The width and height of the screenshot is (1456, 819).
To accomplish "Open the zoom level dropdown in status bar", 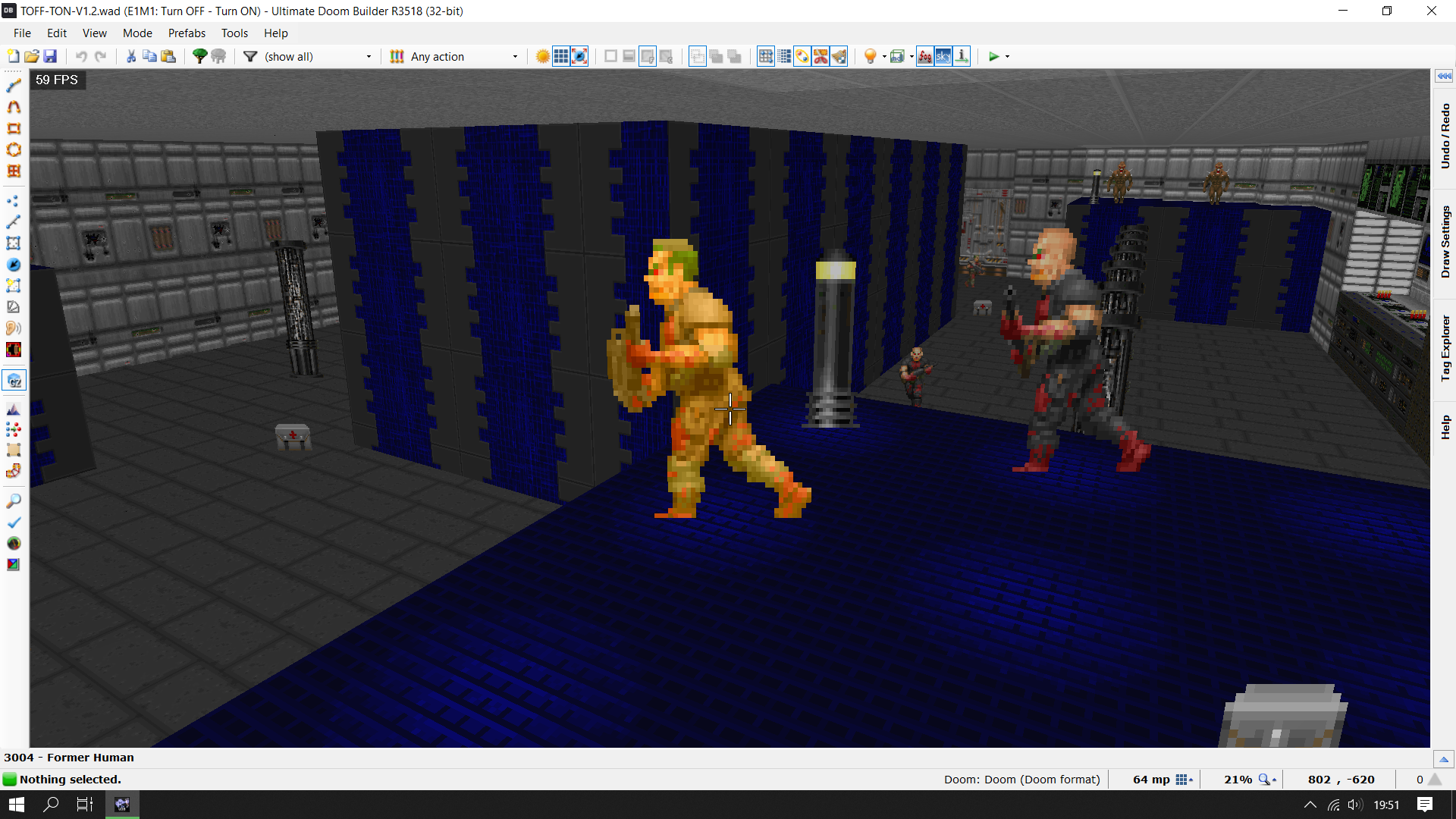I will click(1268, 780).
